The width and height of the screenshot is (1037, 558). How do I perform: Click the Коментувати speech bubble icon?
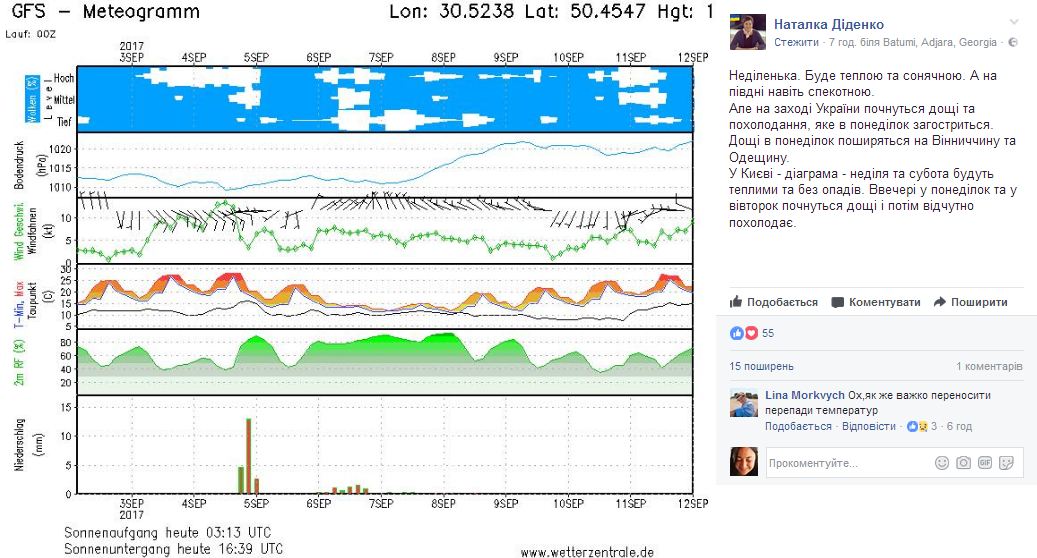point(838,302)
